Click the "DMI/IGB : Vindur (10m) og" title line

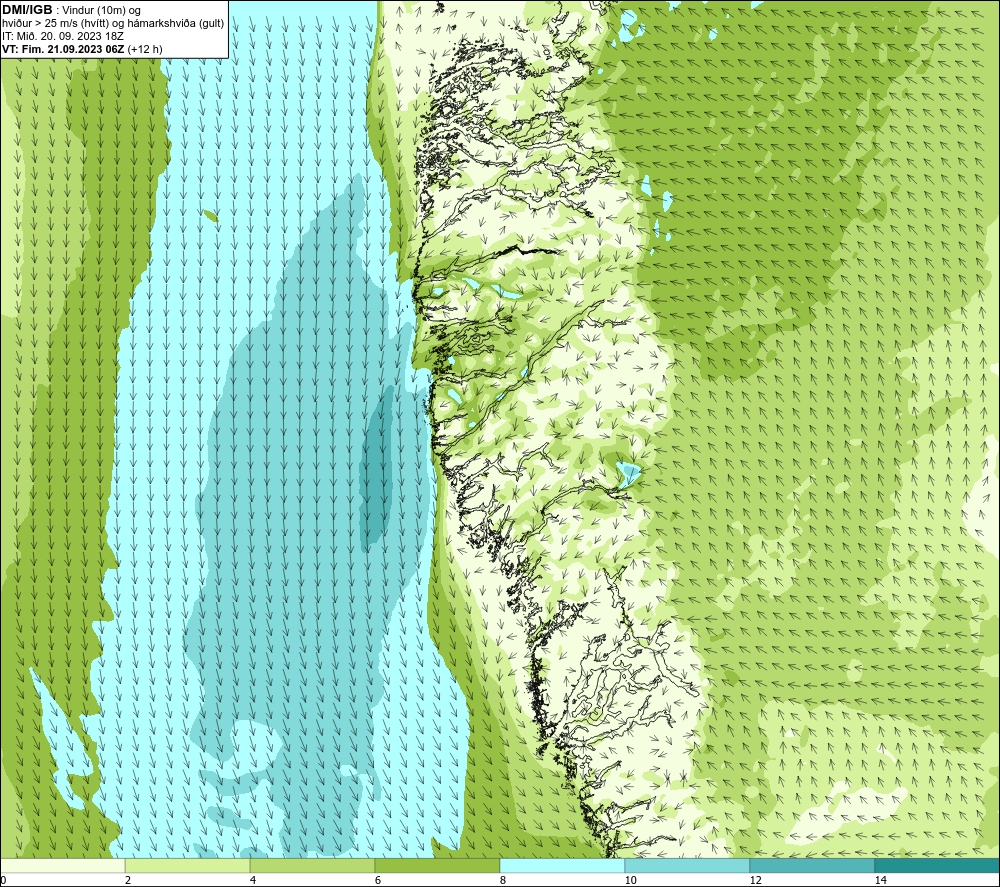[x=71, y=10]
